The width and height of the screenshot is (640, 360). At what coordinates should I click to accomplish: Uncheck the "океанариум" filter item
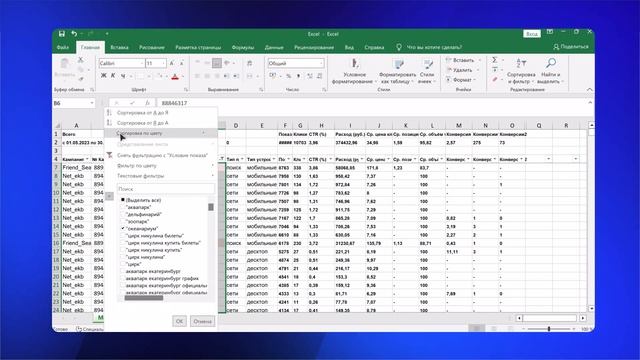point(122,229)
